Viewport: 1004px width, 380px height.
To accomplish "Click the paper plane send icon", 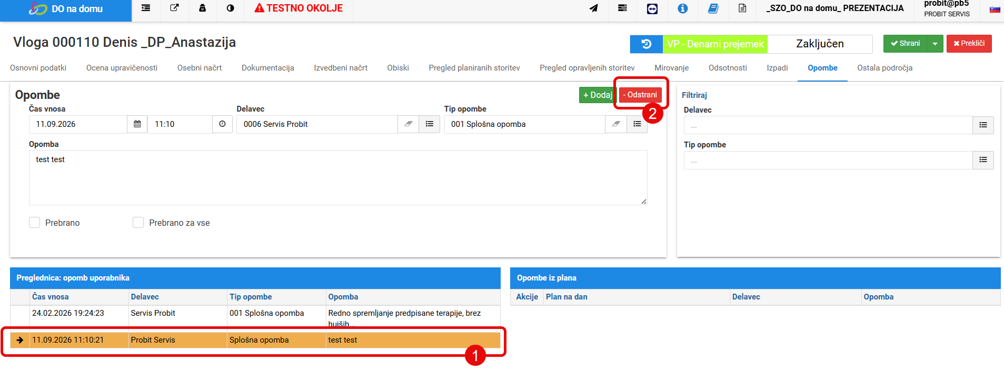I will tap(594, 9).
